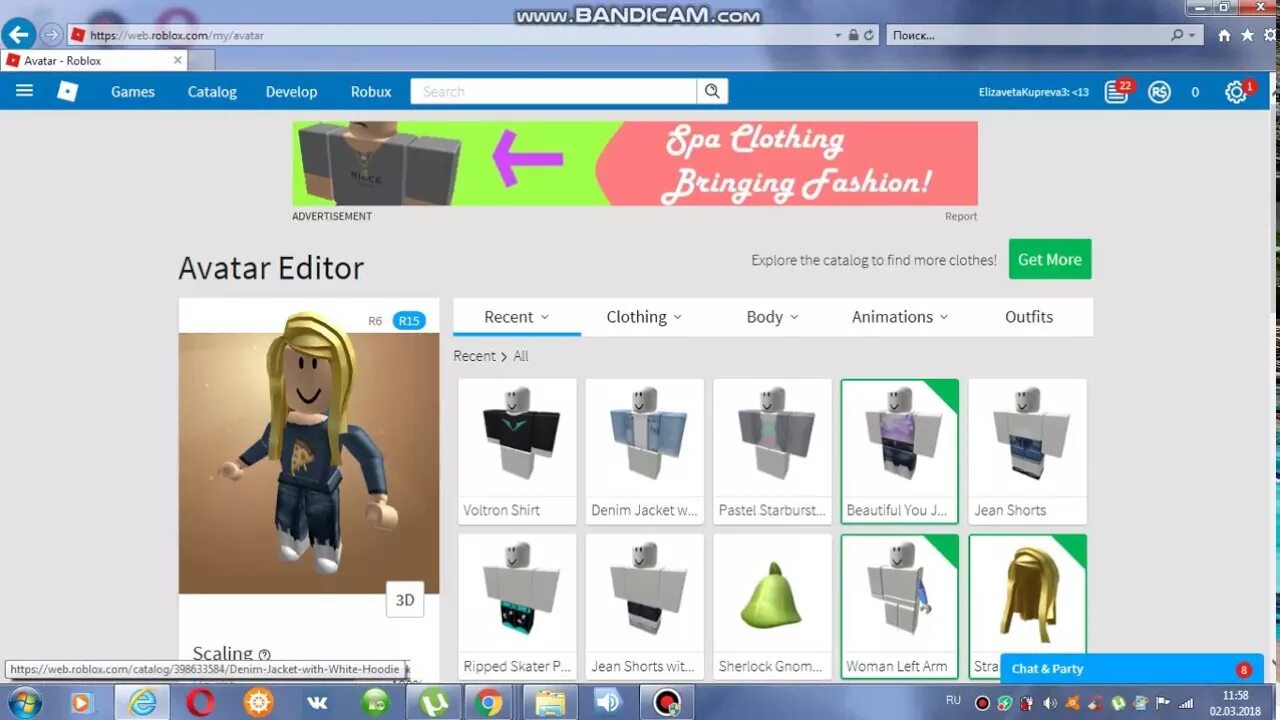Select the Sherlock Gnom... hat item
1280x720 pixels.
772,606
